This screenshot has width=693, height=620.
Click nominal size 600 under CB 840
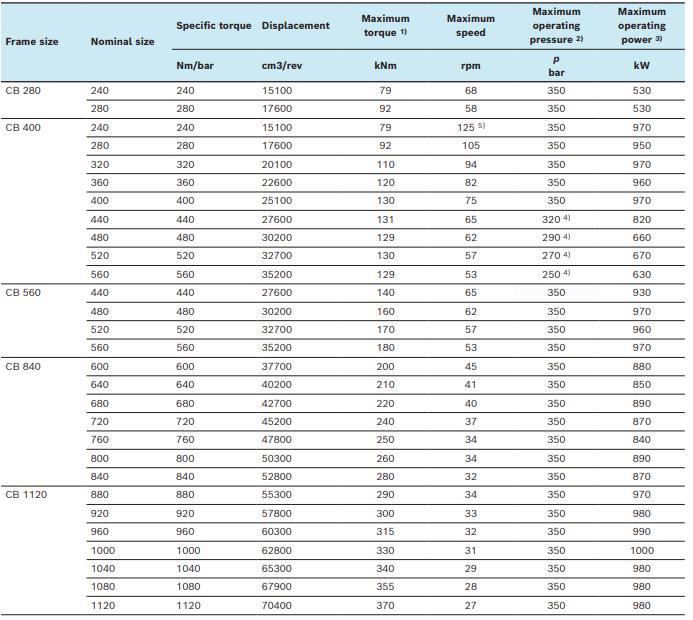100,366
